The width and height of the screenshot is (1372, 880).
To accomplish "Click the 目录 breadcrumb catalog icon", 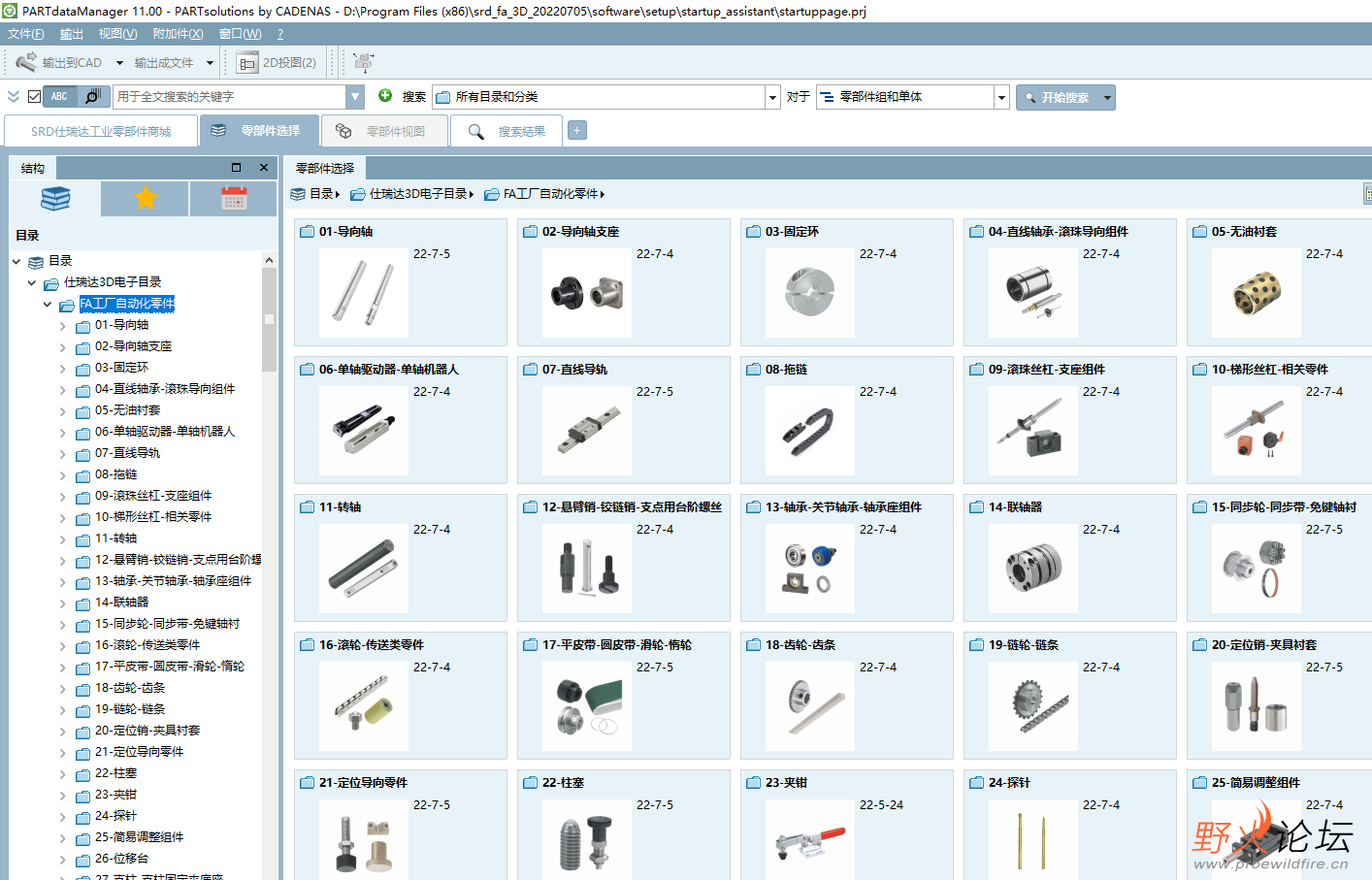I will point(298,194).
